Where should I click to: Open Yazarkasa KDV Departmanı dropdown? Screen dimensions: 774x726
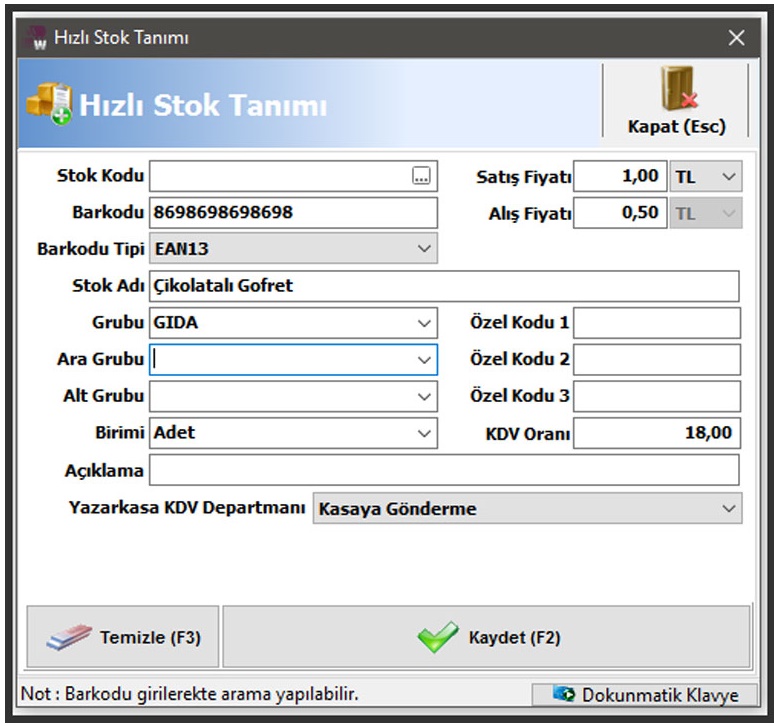click(x=728, y=509)
